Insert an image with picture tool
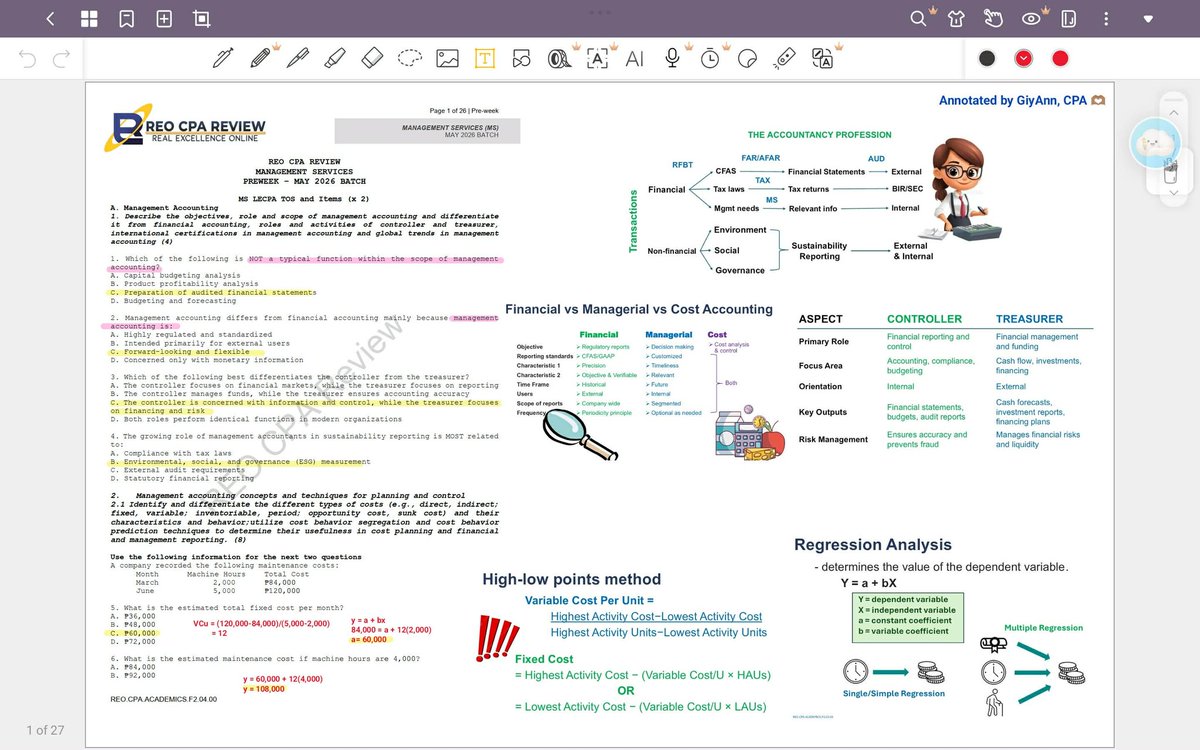This screenshot has width=1200, height=750. (x=447, y=58)
